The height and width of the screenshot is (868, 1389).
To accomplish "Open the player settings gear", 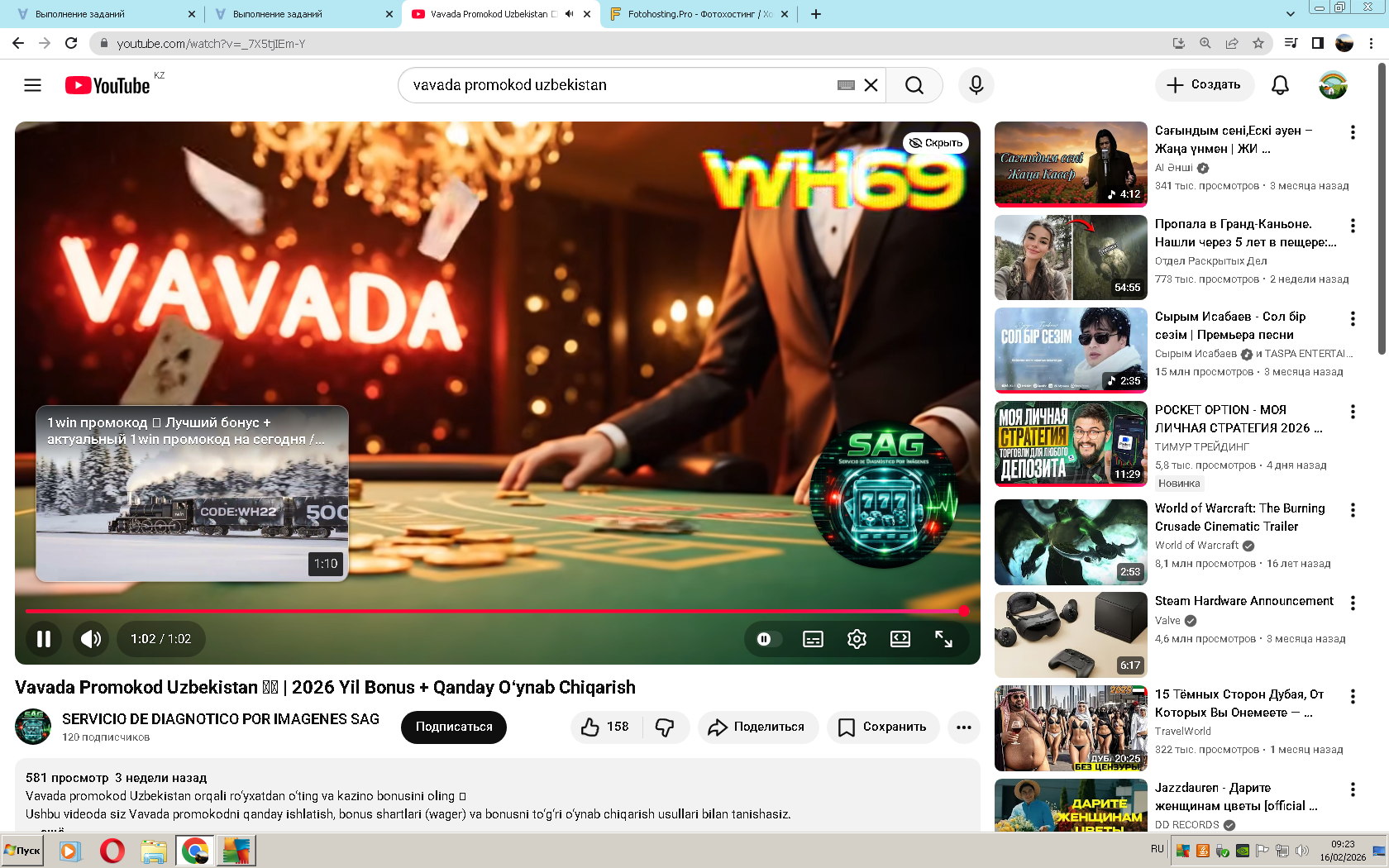I will point(857,638).
